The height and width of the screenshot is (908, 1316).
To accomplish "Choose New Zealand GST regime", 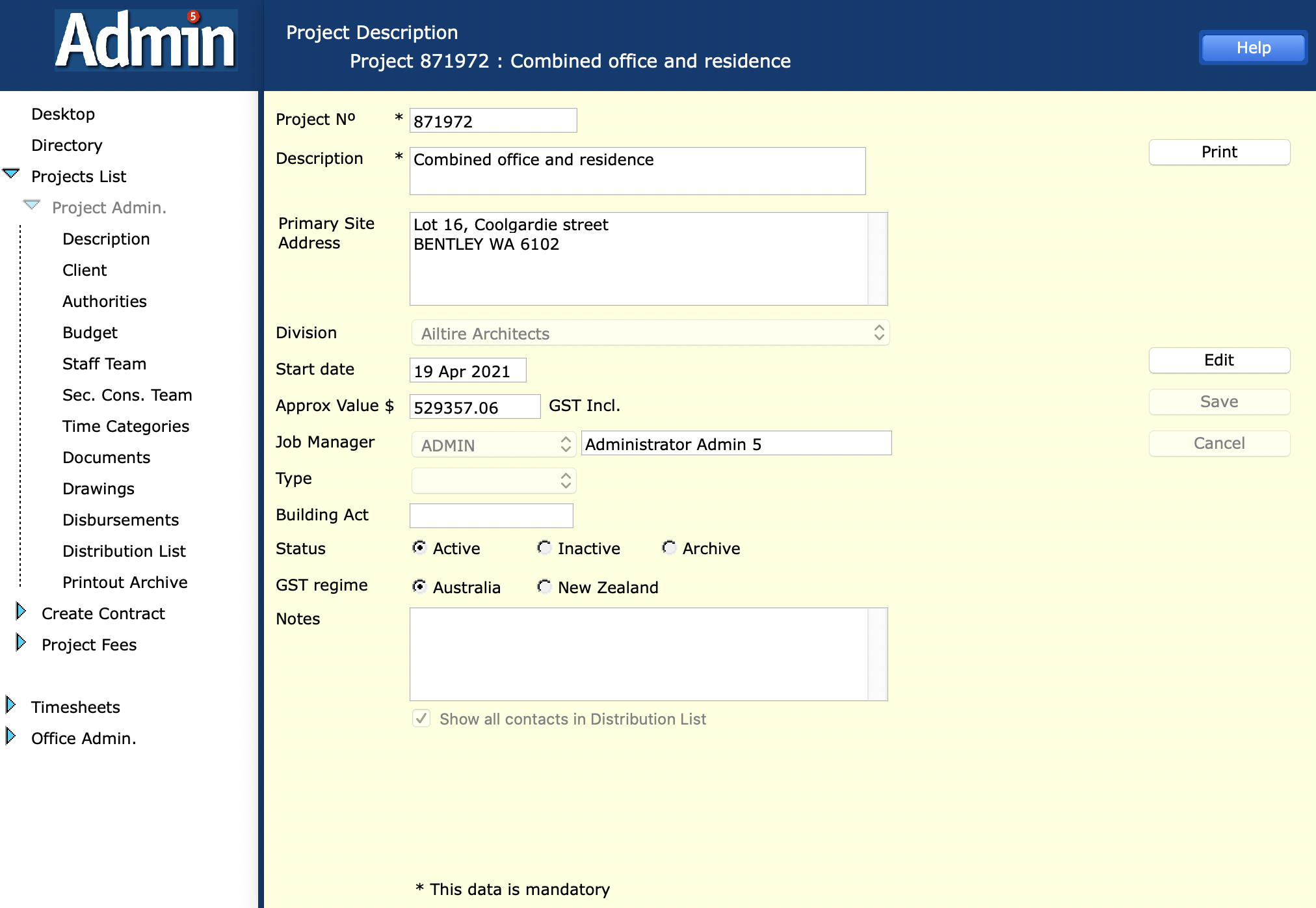I will (x=544, y=587).
